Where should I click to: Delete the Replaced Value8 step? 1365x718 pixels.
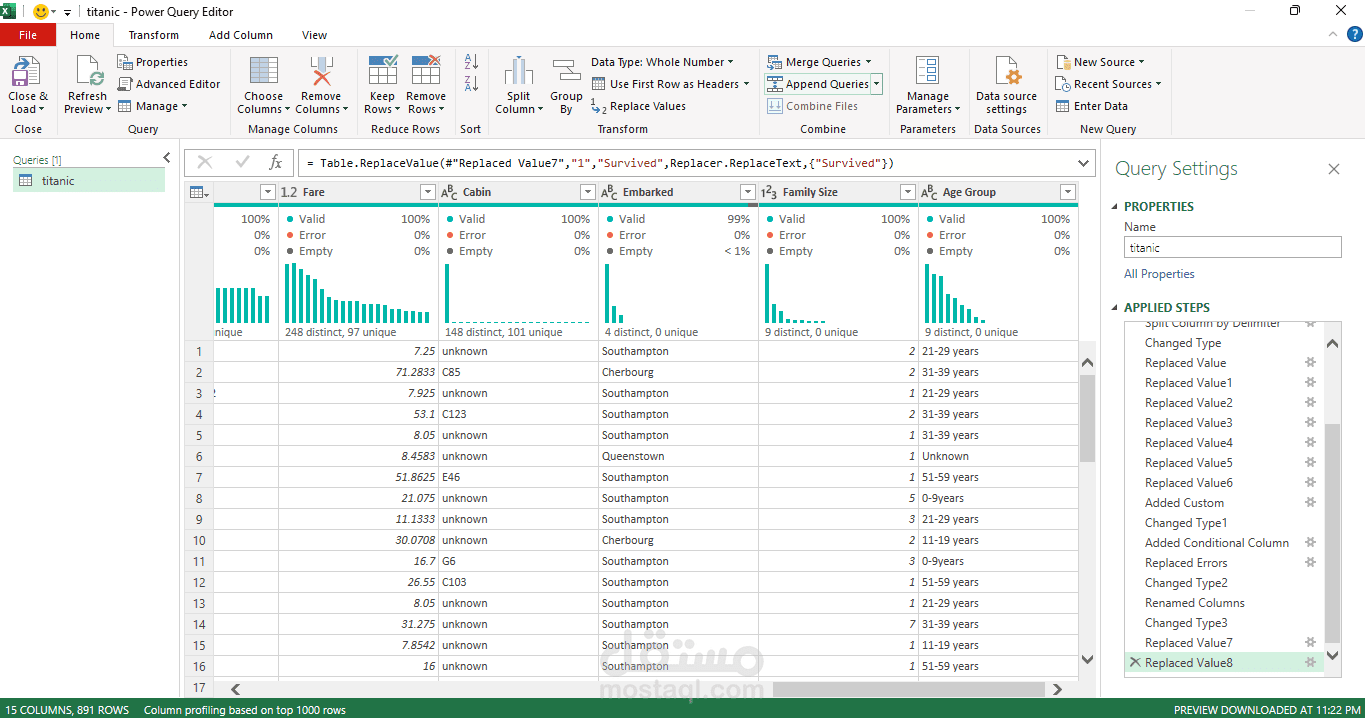[1134, 663]
